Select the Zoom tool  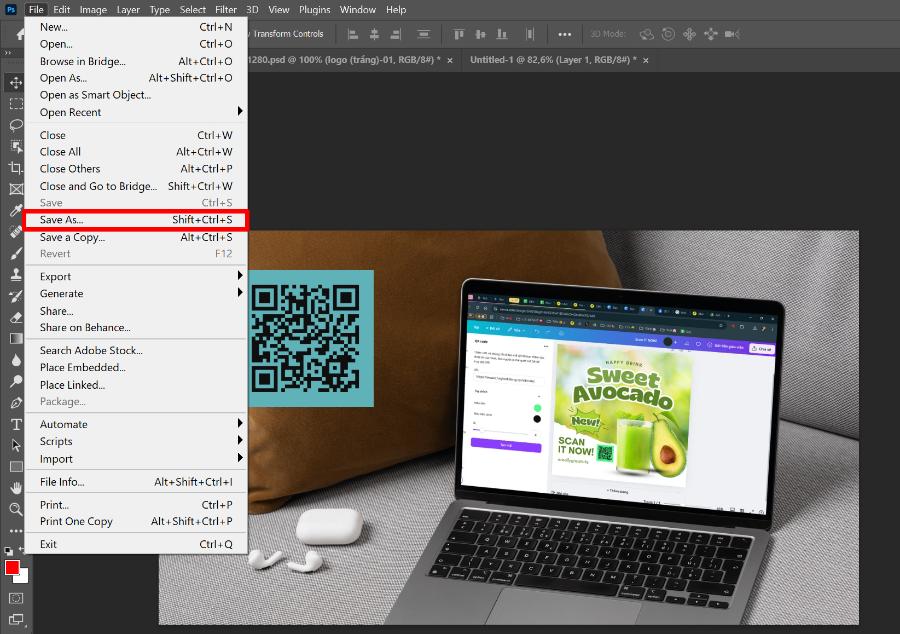(16, 508)
